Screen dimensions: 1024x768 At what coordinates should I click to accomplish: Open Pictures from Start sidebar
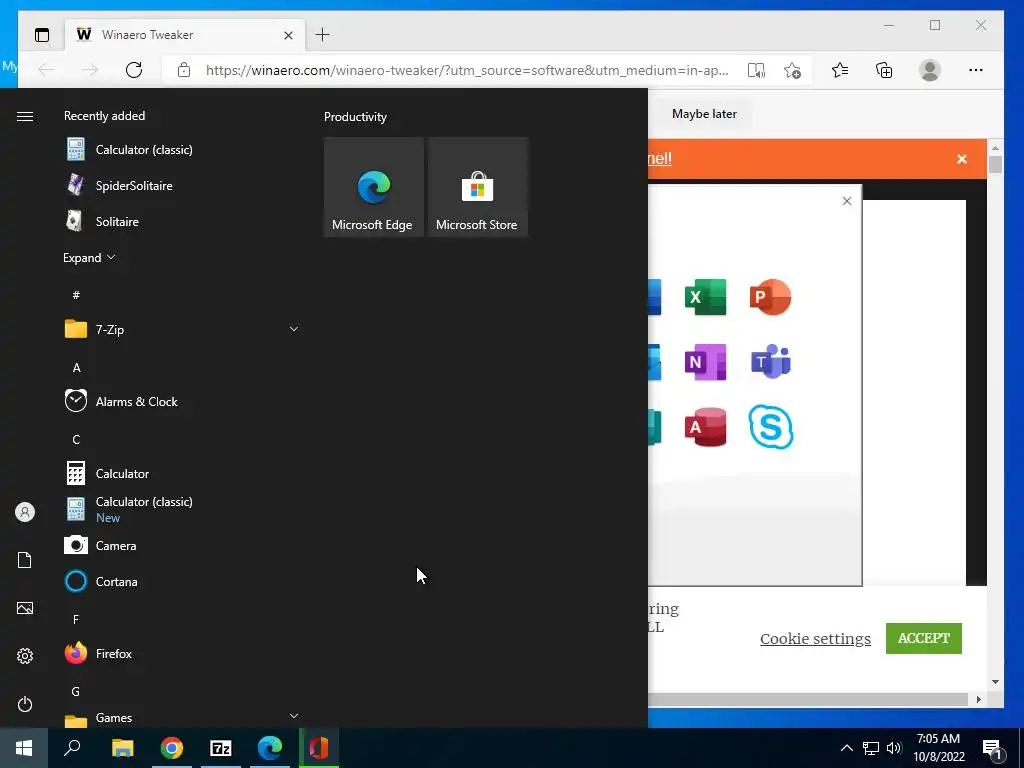pos(25,608)
